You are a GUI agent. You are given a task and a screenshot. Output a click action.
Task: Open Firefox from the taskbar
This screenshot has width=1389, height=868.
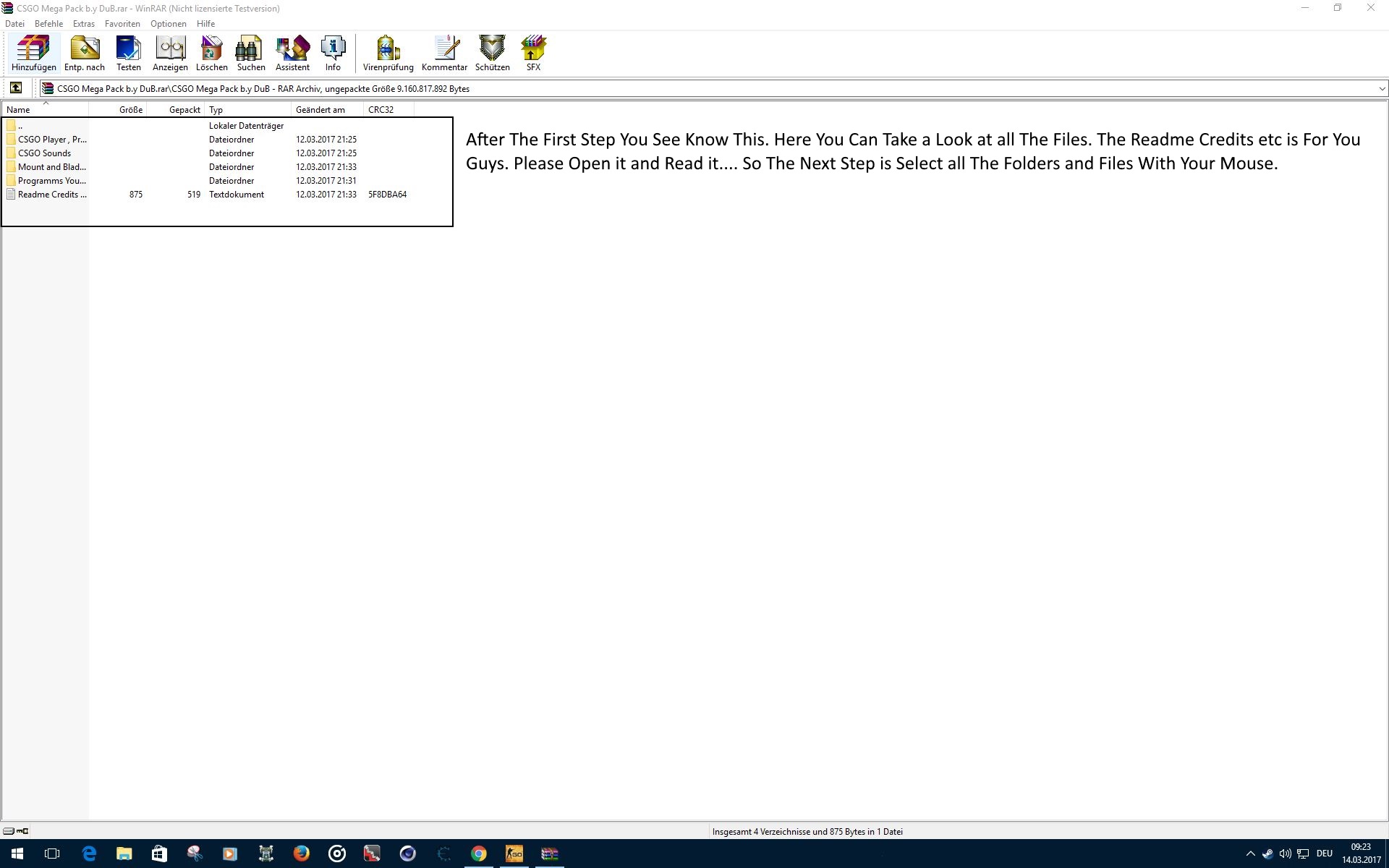click(302, 854)
